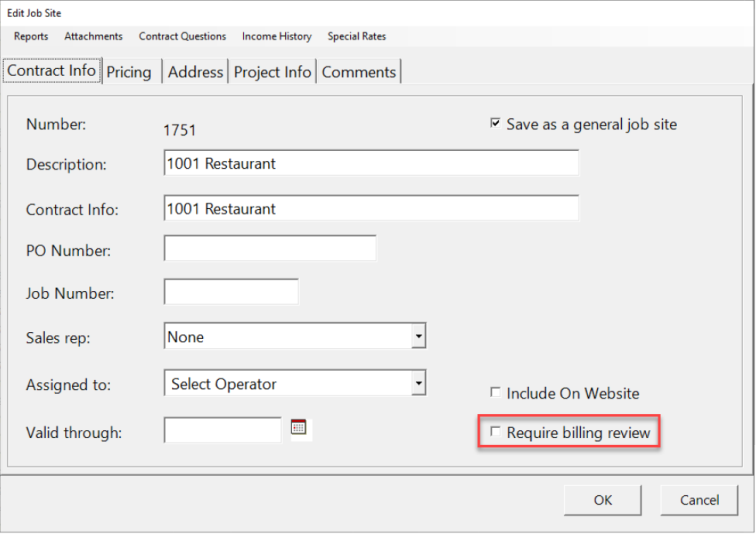Open Special Rates menu

point(356,36)
